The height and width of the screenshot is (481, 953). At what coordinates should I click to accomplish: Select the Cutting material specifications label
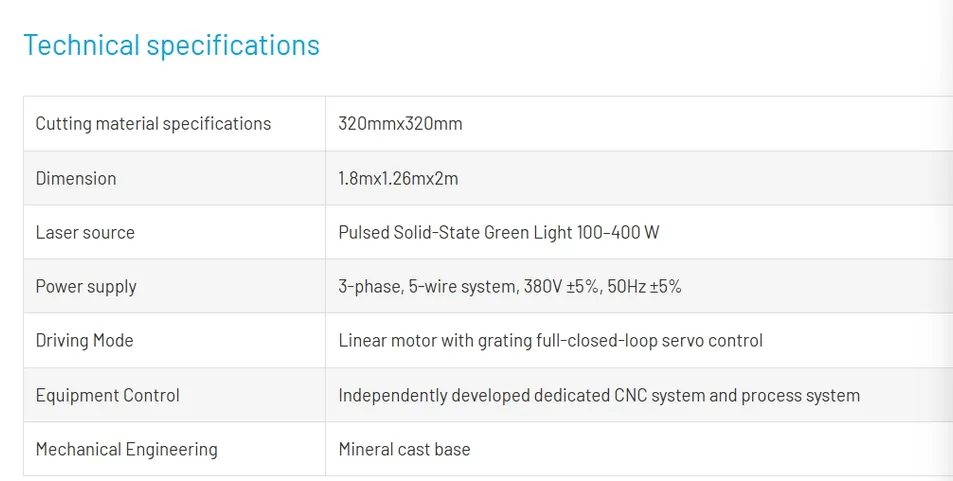(x=153, y=124)
